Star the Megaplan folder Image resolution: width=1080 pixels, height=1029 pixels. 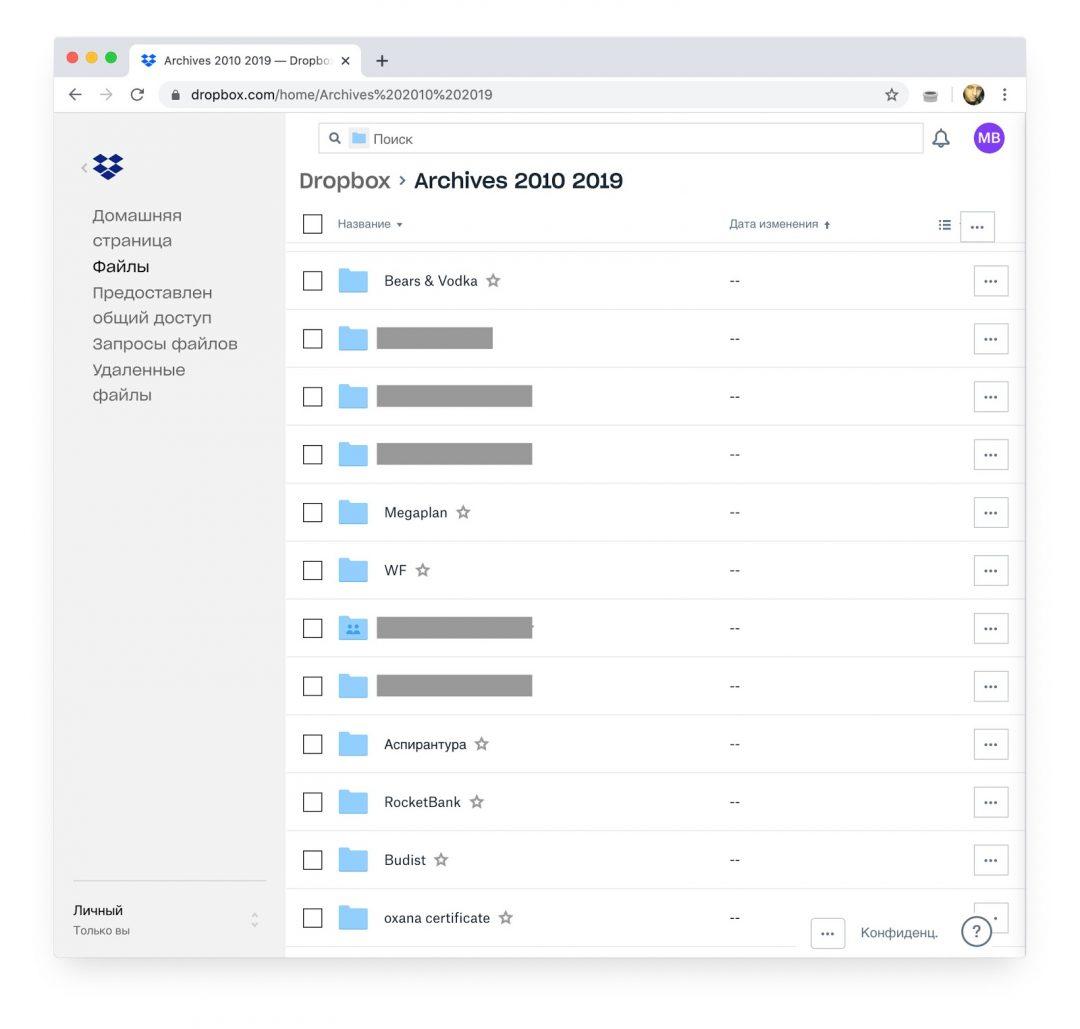[464, 512]
